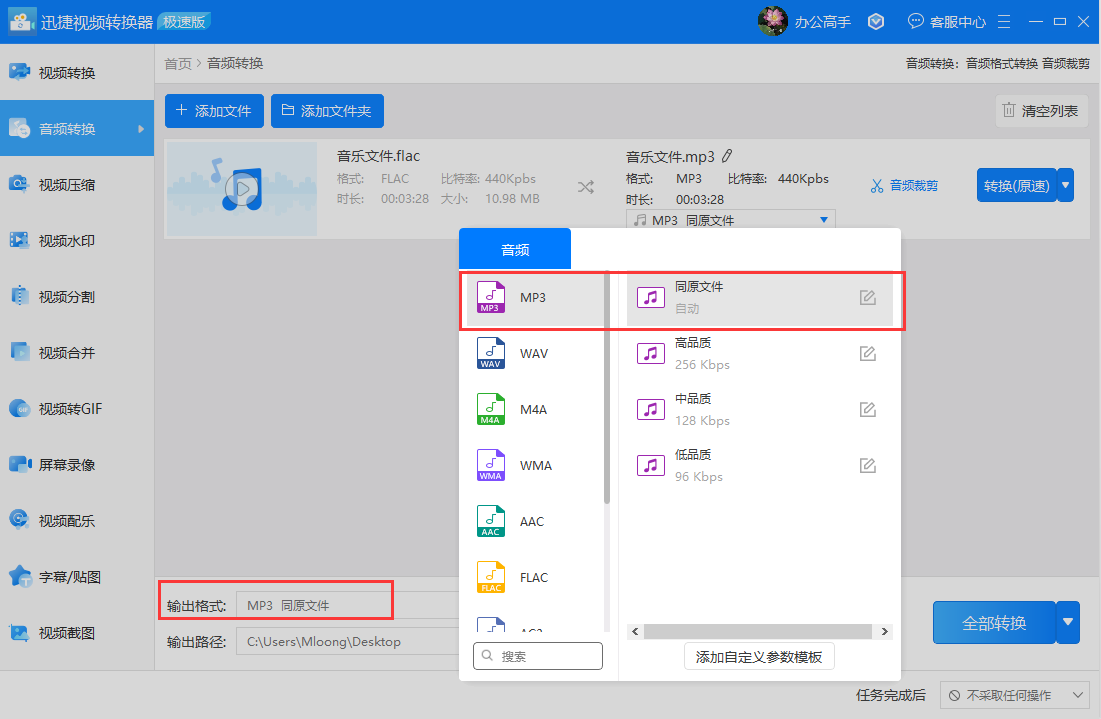
Task: Switch to the 音频 format tab
Action: coord(514,248)
